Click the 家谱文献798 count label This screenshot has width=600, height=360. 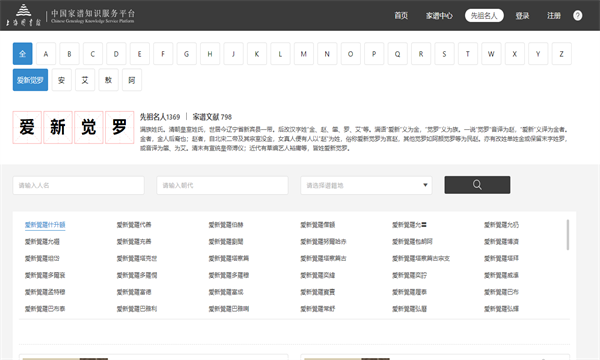[x=212, y=117]
